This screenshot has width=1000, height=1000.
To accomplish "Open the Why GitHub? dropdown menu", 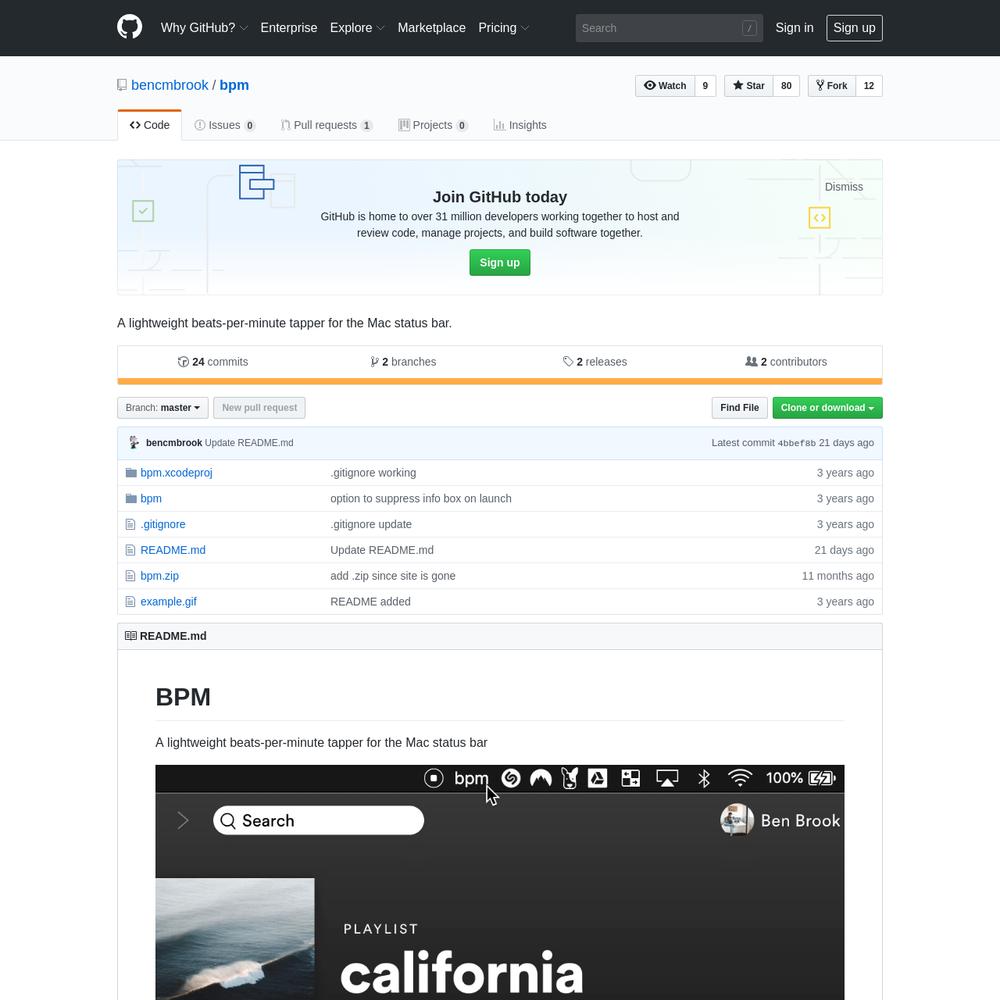I will click(x=204, y=27).
